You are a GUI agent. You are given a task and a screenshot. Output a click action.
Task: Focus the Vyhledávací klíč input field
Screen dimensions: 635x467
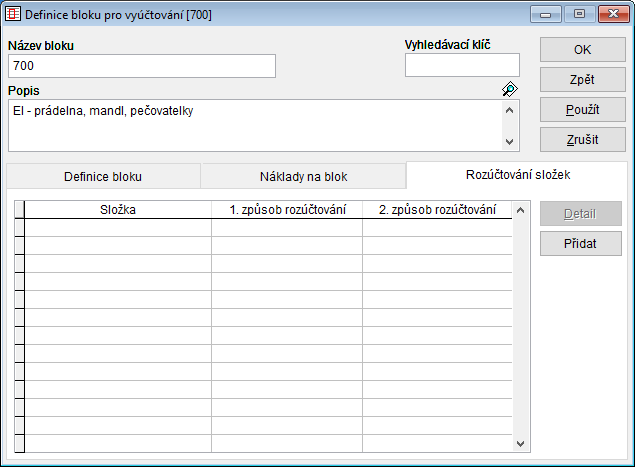click(462, 66)
